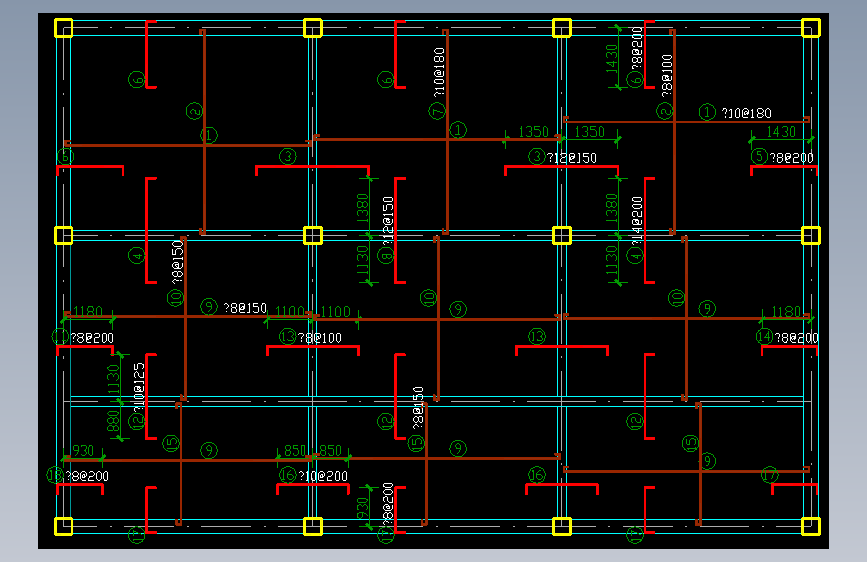The width and height of the screenshot is (867, 562).
Task: Pick the ?10@200 label beside circled 16
Action: click(x=323, y=476)
